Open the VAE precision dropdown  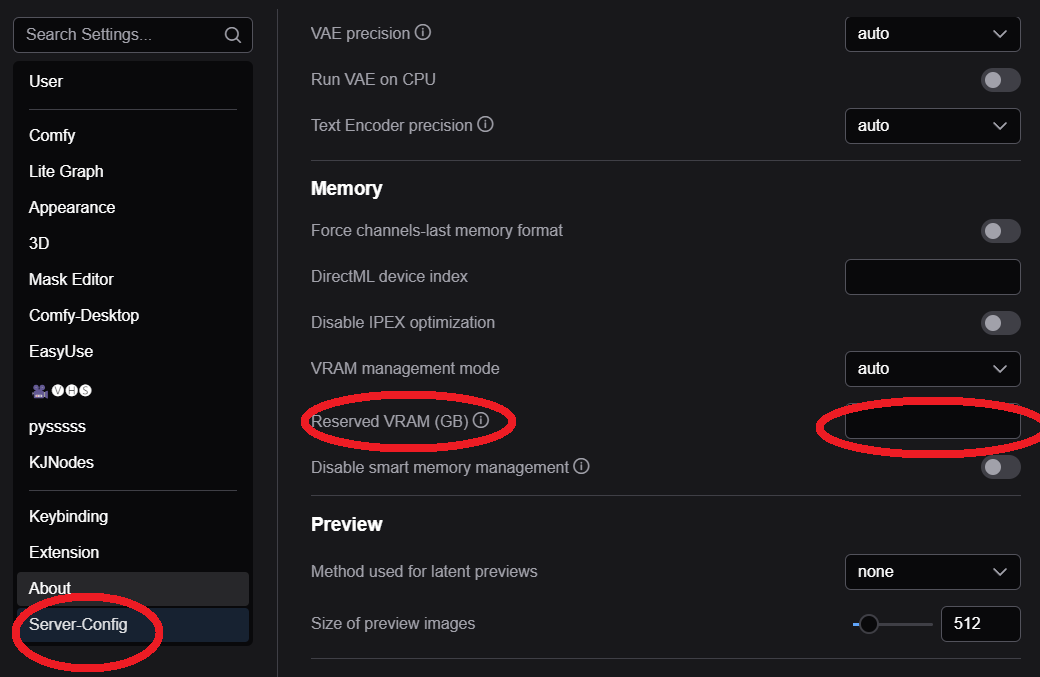[x=932, y=34]
